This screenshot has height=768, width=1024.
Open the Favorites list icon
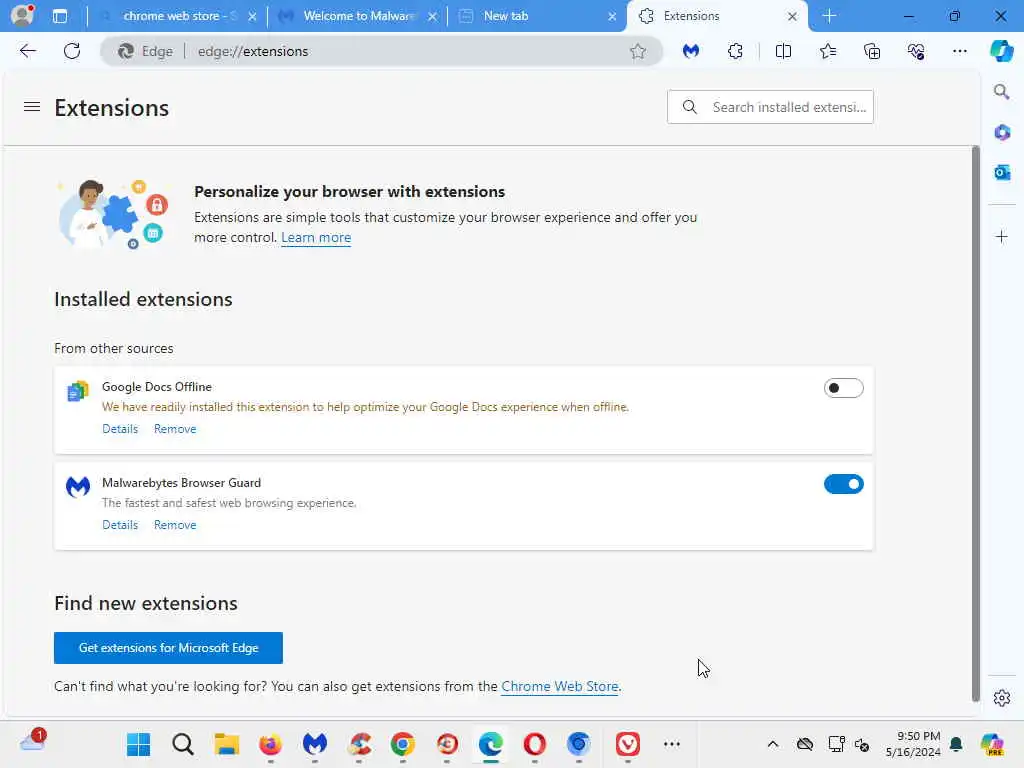tap(827, 51)
